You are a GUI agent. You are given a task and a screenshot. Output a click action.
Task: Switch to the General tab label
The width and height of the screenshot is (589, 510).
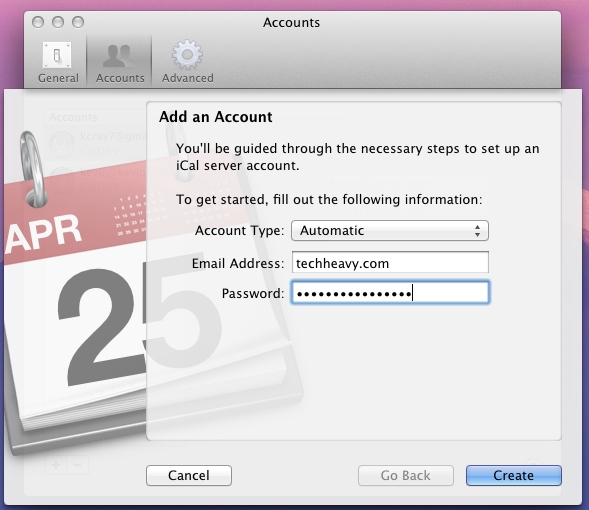[x=59, y=78]
